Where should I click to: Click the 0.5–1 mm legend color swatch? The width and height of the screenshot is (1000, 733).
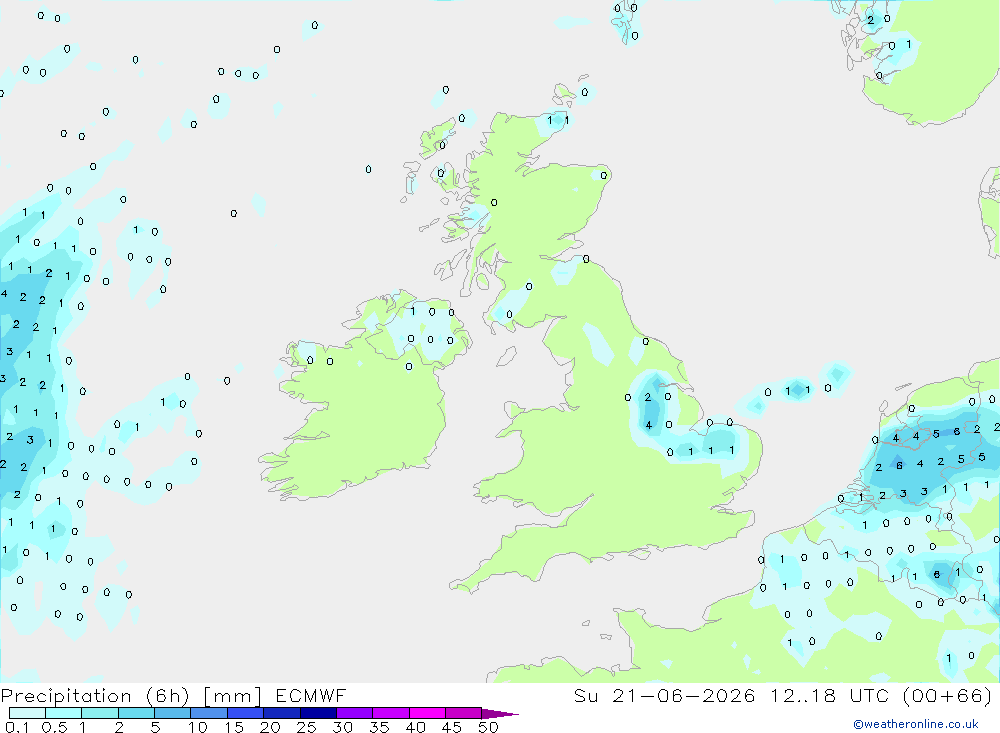pyautogui.click(x=64, y=713)
